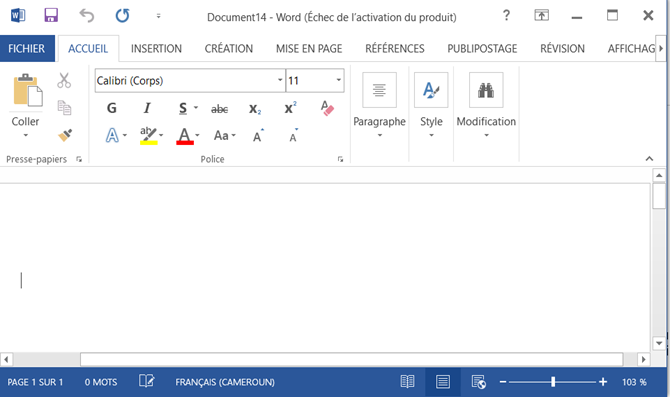Click the Undo arrow in title bar
This screenshot has height=397, width=670.
(x=86, y=16)
